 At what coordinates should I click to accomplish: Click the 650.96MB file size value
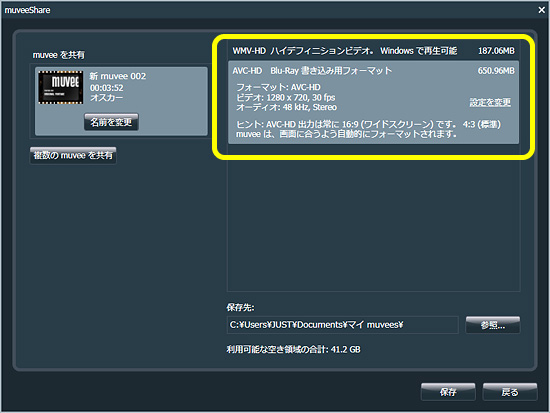coord(496,71)
